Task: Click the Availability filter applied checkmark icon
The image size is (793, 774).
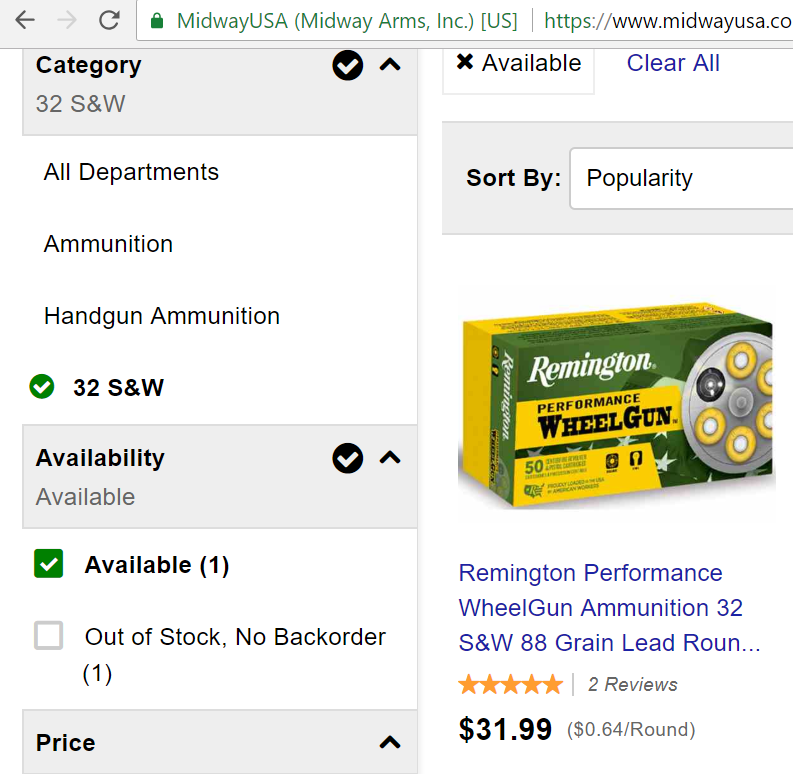Action: pyautogui.click(x=347, y=458)
